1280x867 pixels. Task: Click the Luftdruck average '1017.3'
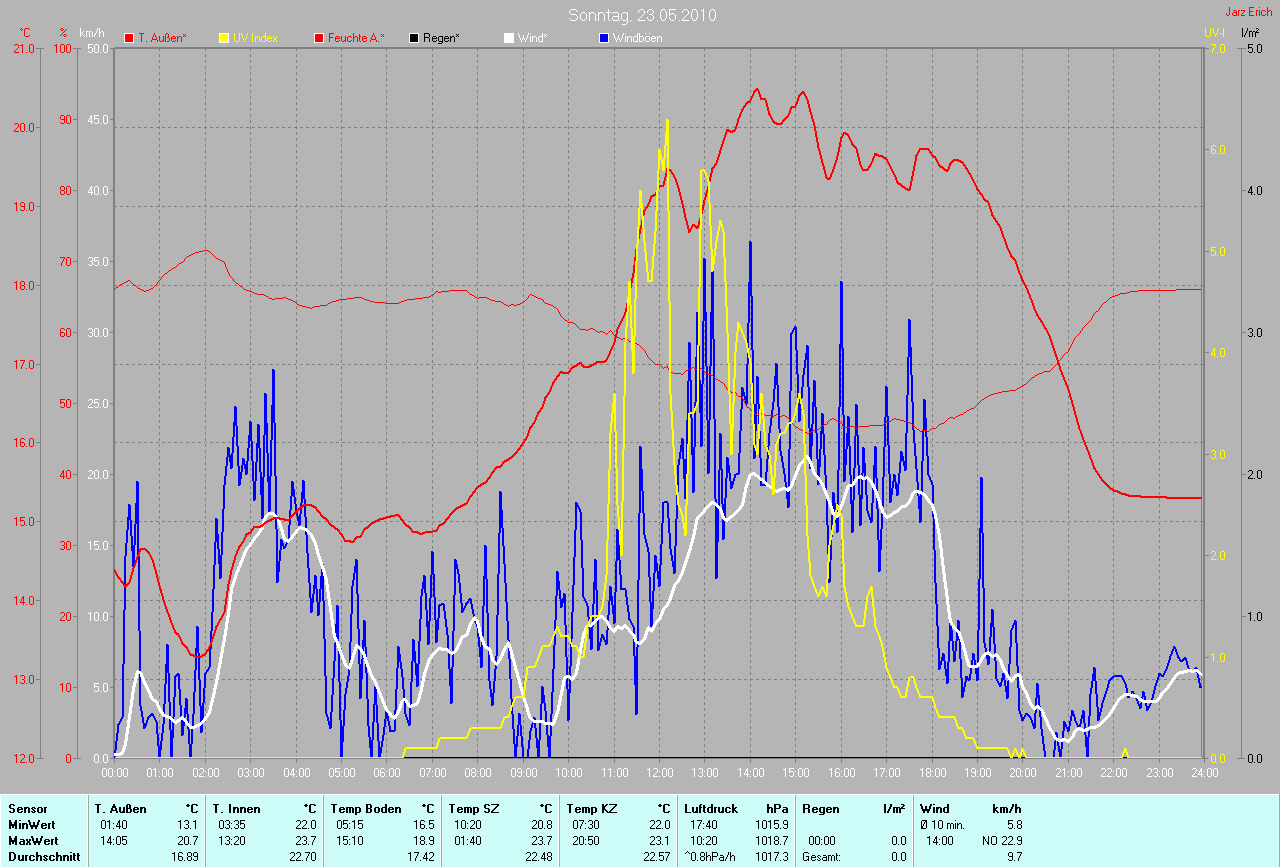point(771,856)
